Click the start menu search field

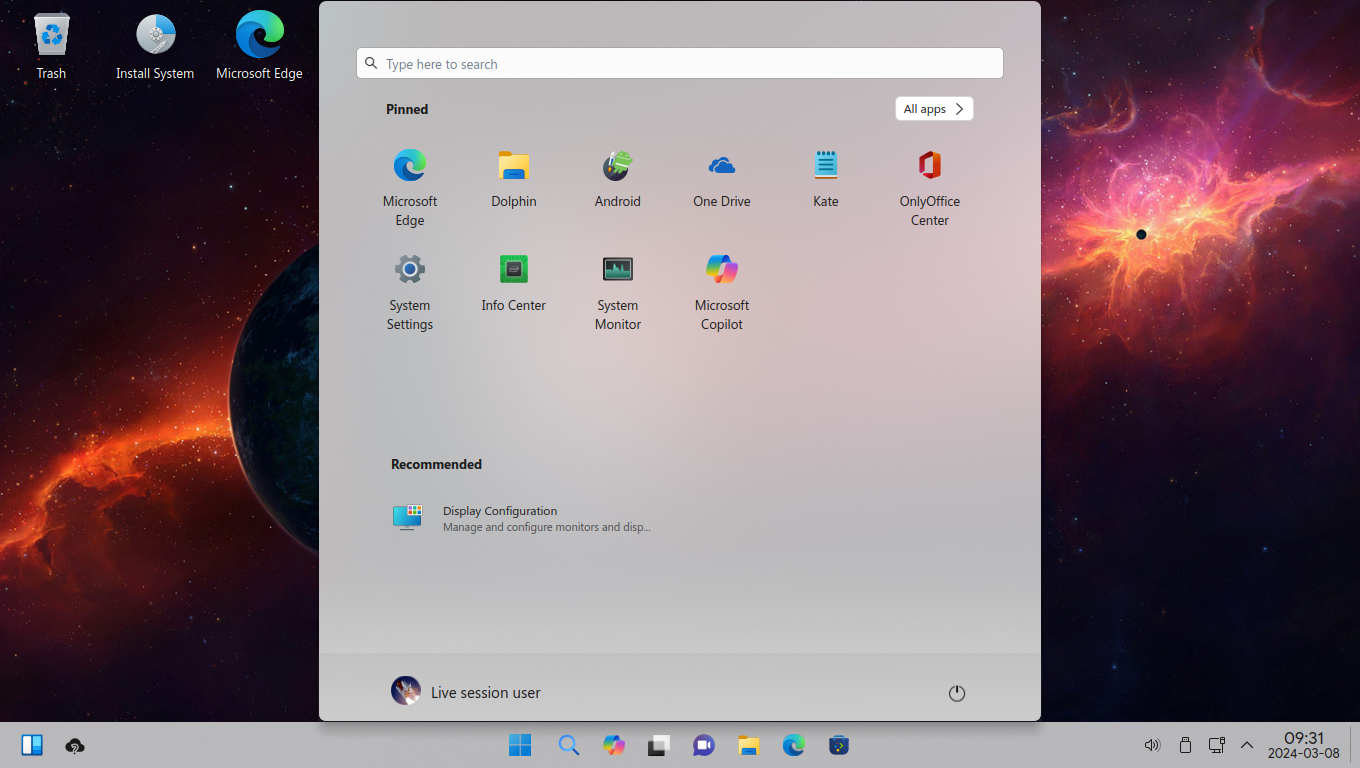[x=680, y=63]
